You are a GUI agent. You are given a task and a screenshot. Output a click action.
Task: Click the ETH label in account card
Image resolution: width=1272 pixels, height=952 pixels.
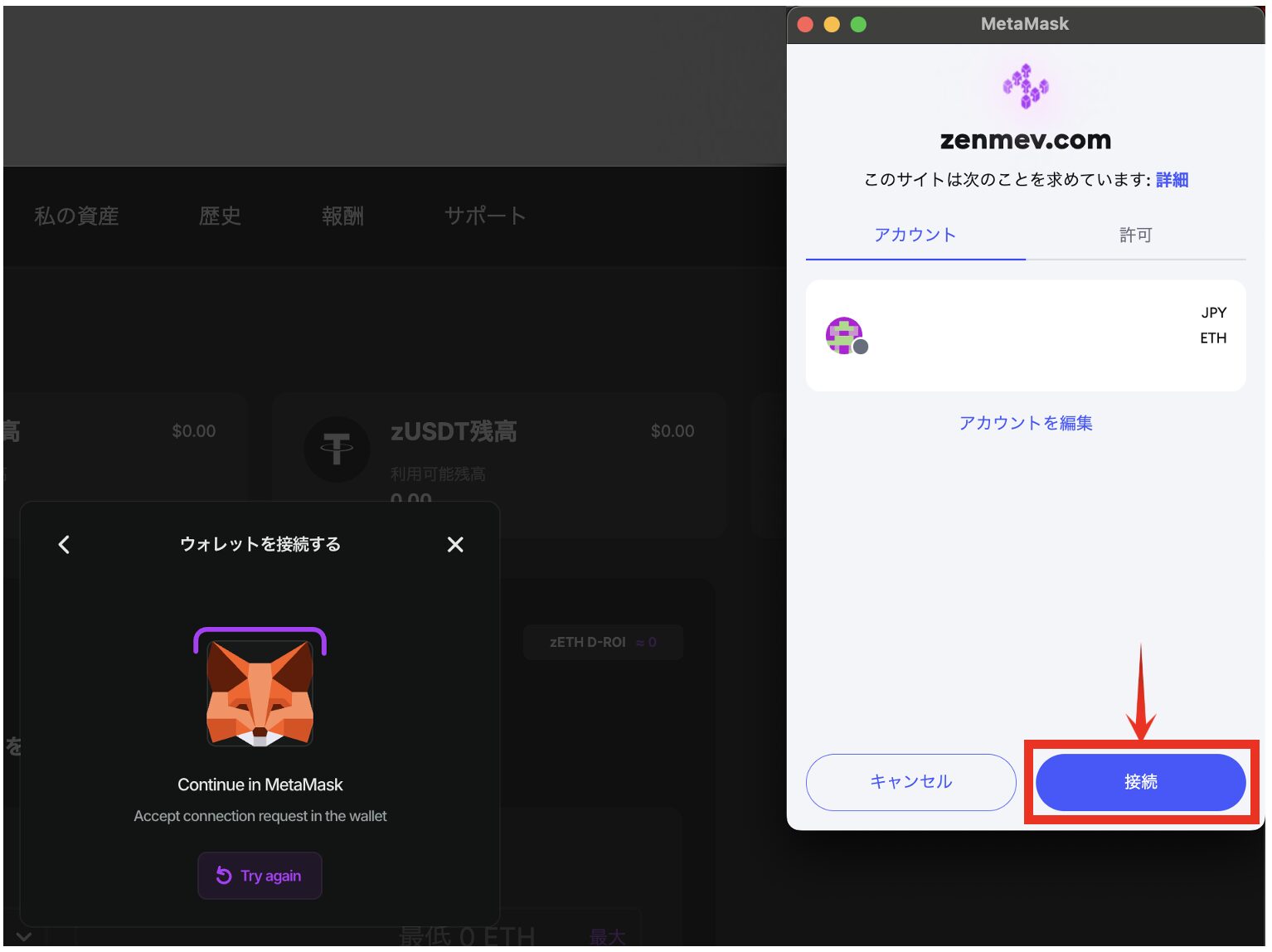1213,338
